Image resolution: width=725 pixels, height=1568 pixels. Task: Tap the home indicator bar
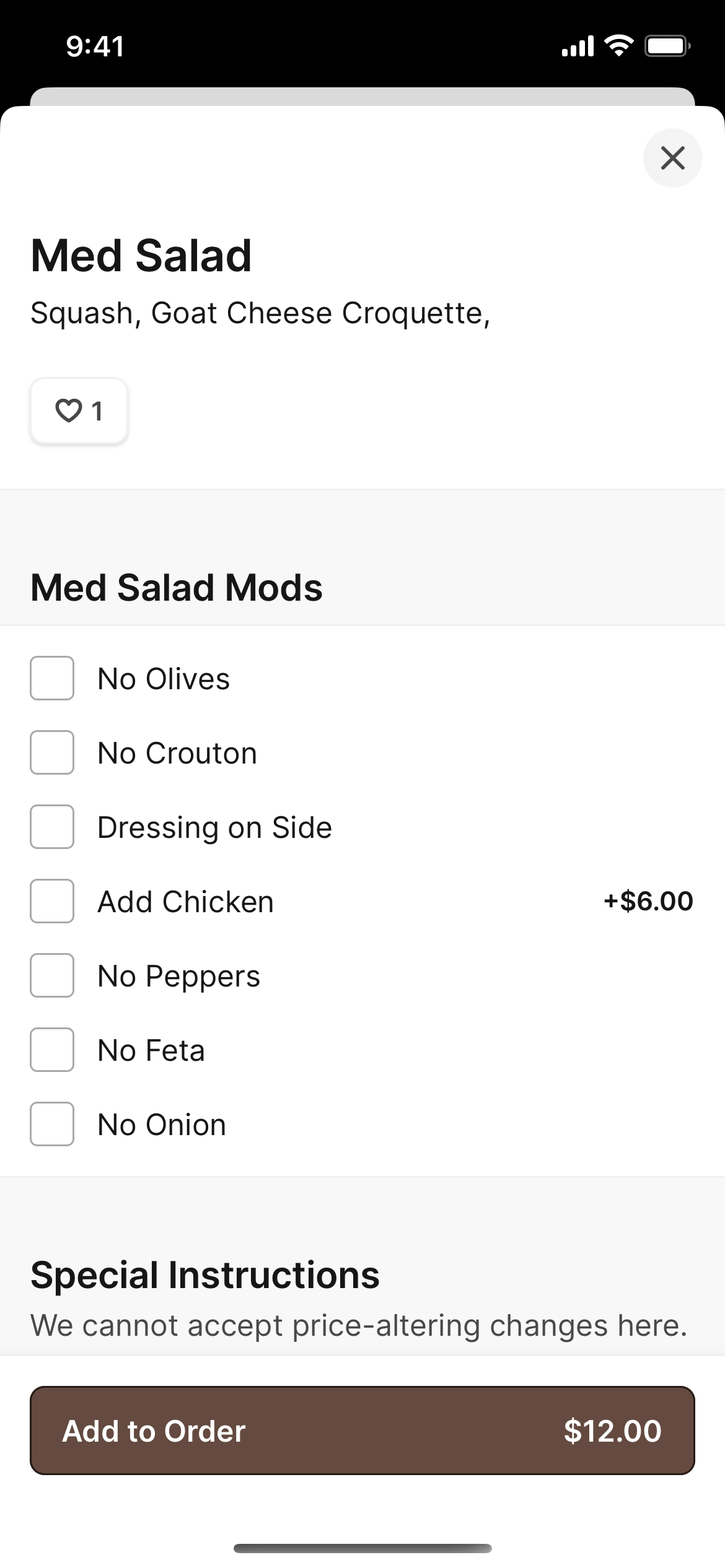click(x=362, y=1548)
